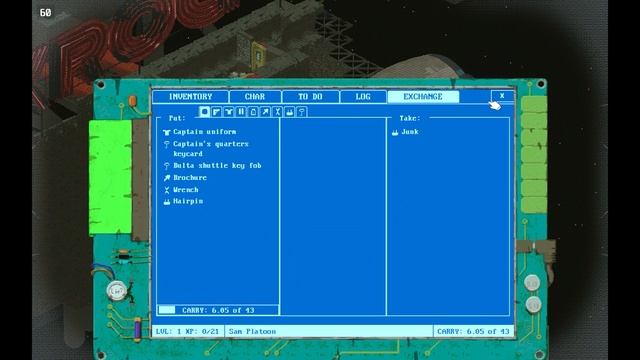Select Captain uniform in Put list

(x=204, y=132)
